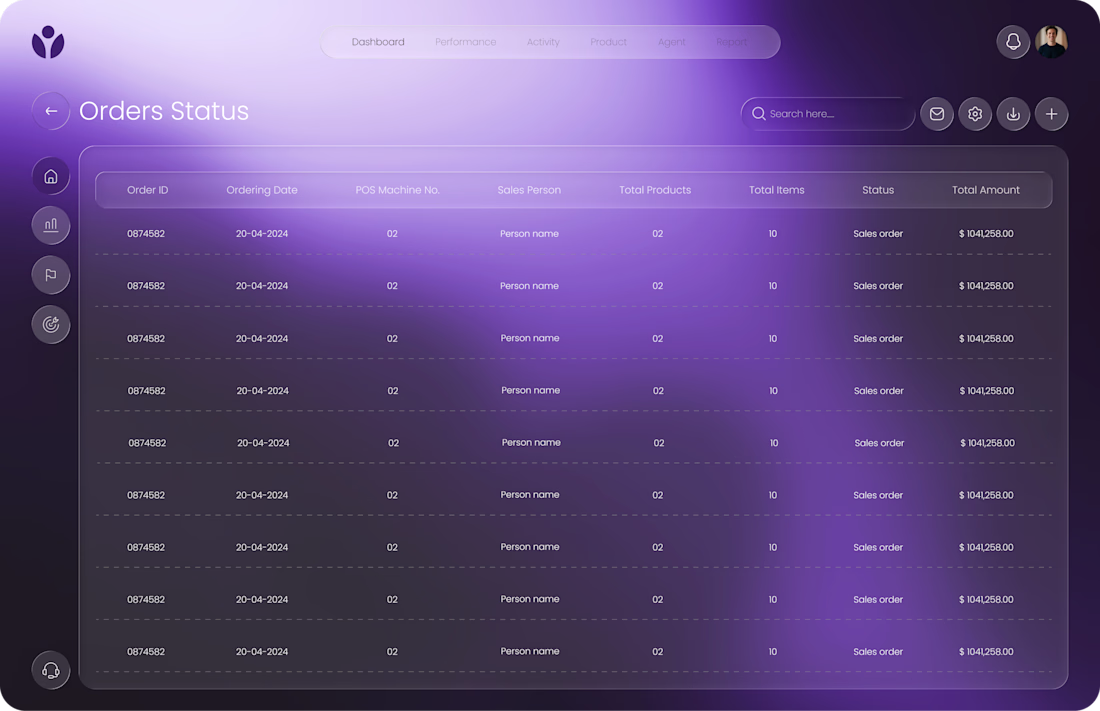Open the flag sidebar icon
Viewport: 1100px width, 711px height.
pyautogui.click(x=51, y=275)
